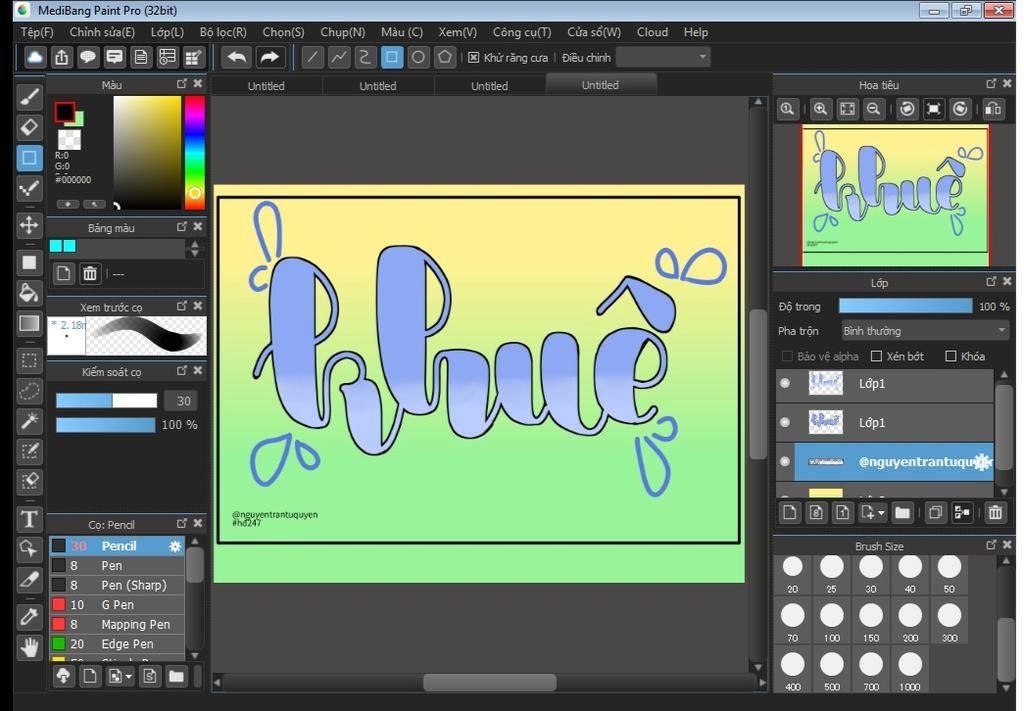
Task: Select the Pen (Sharp) brush
Action: (118, 585)
